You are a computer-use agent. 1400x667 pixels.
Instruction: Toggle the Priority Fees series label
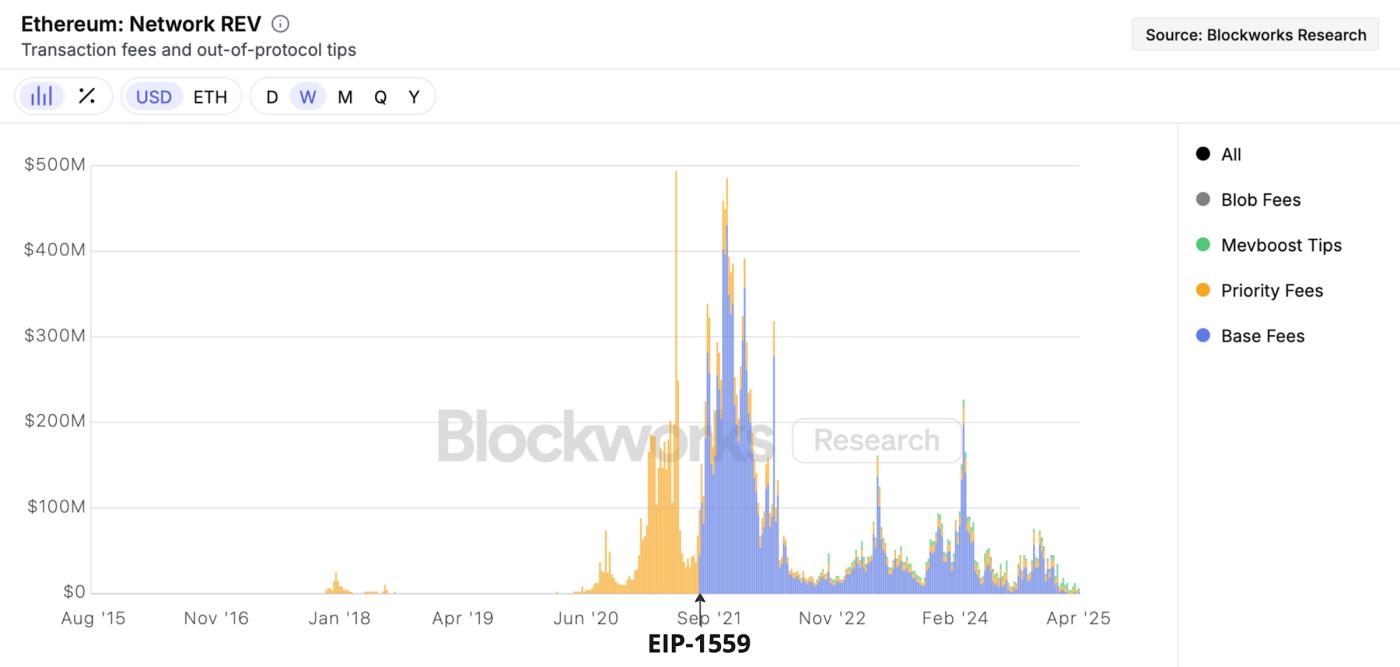1272,291
